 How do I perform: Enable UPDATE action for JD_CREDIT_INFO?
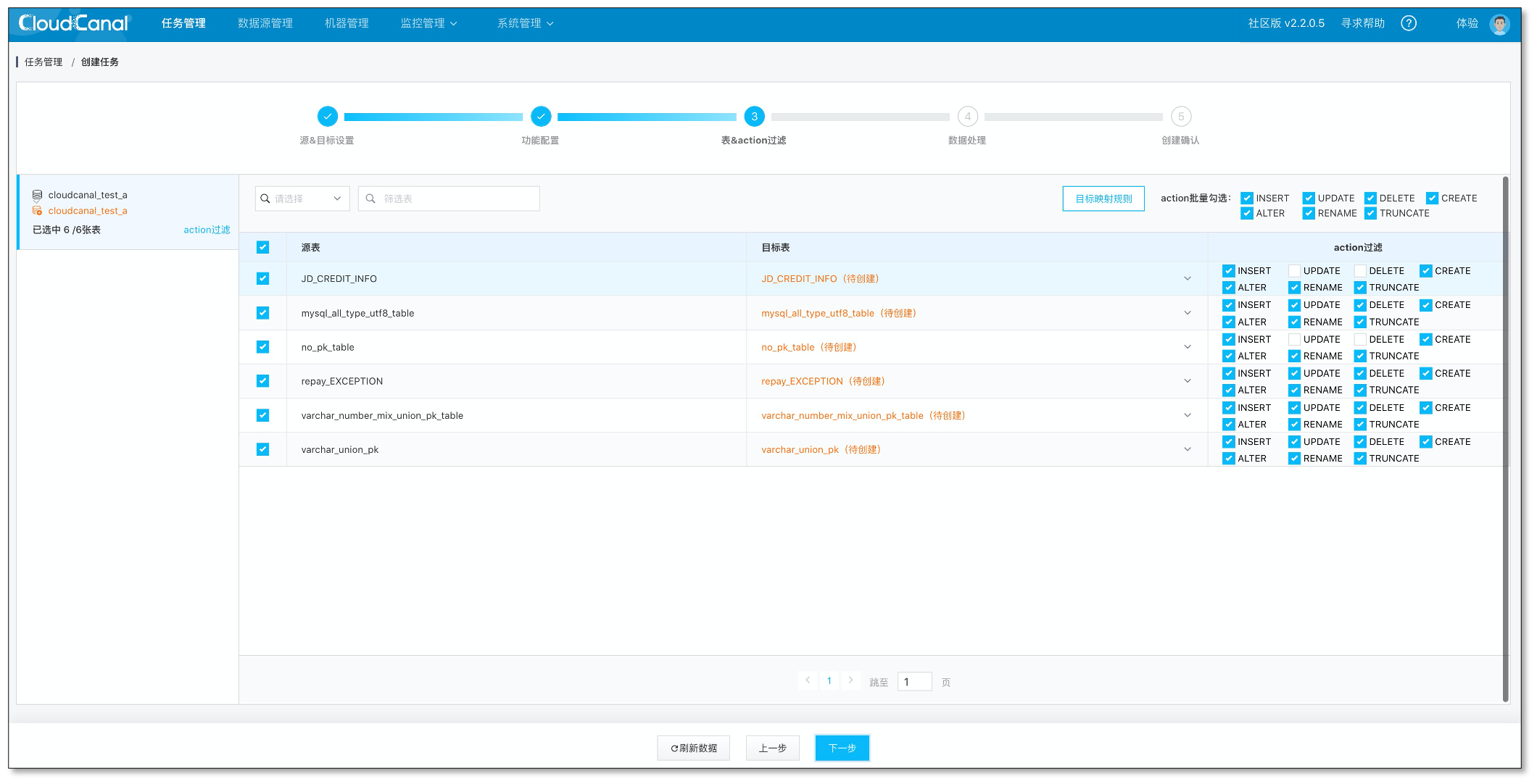coord(1294,271)
